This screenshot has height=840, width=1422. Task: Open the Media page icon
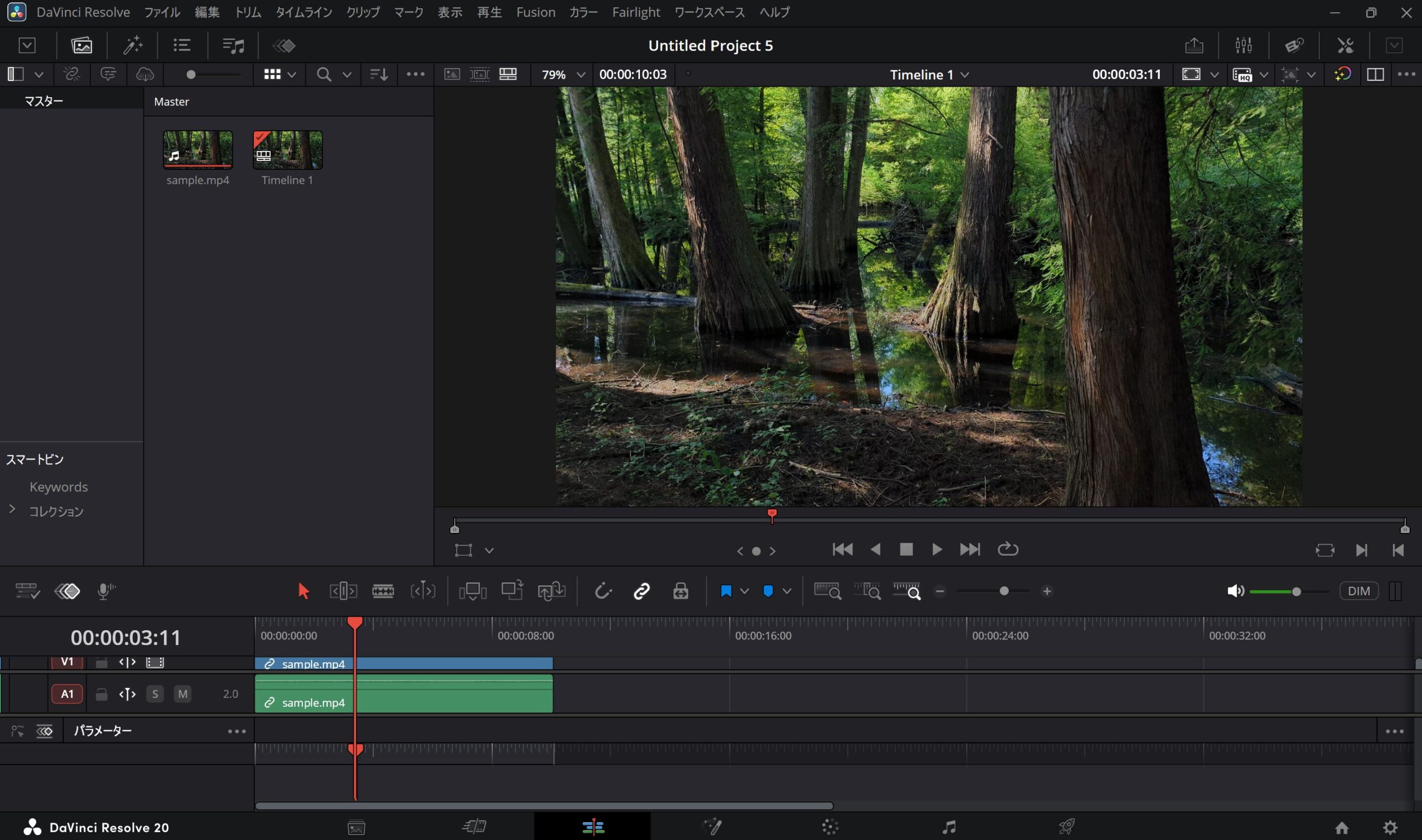pos(356,828)
